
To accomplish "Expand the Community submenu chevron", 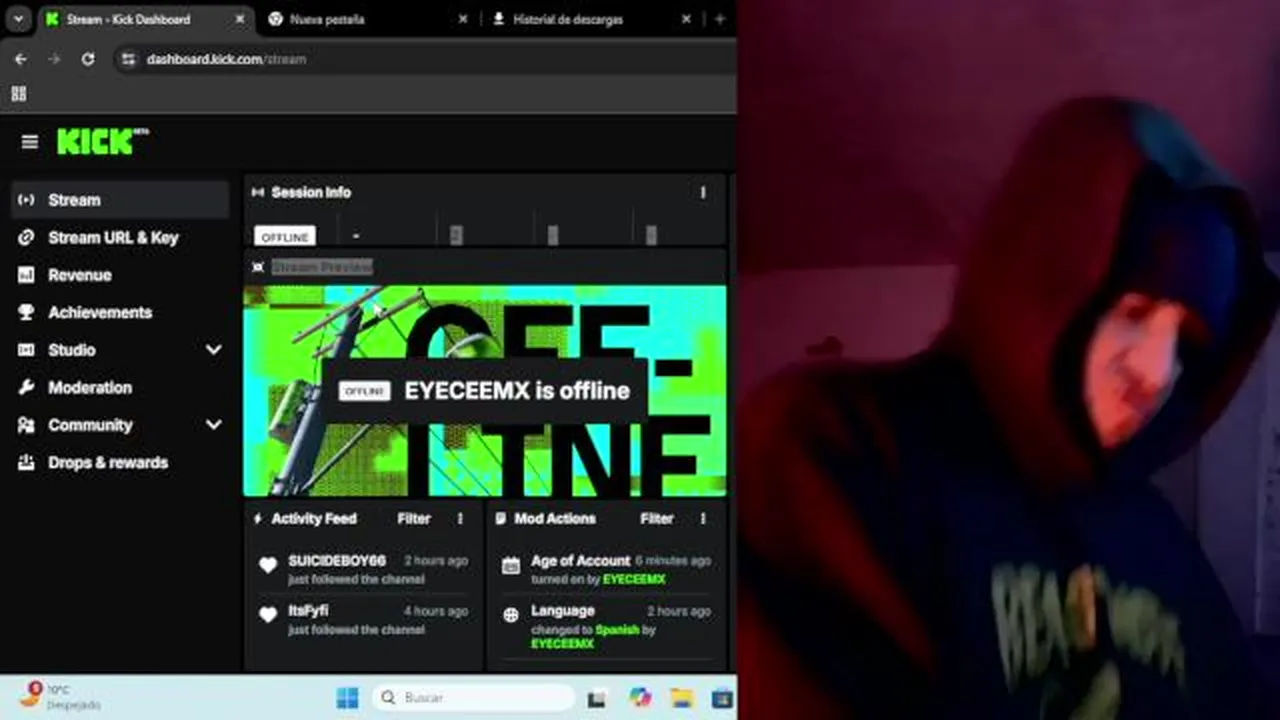I will click(213, 425).
